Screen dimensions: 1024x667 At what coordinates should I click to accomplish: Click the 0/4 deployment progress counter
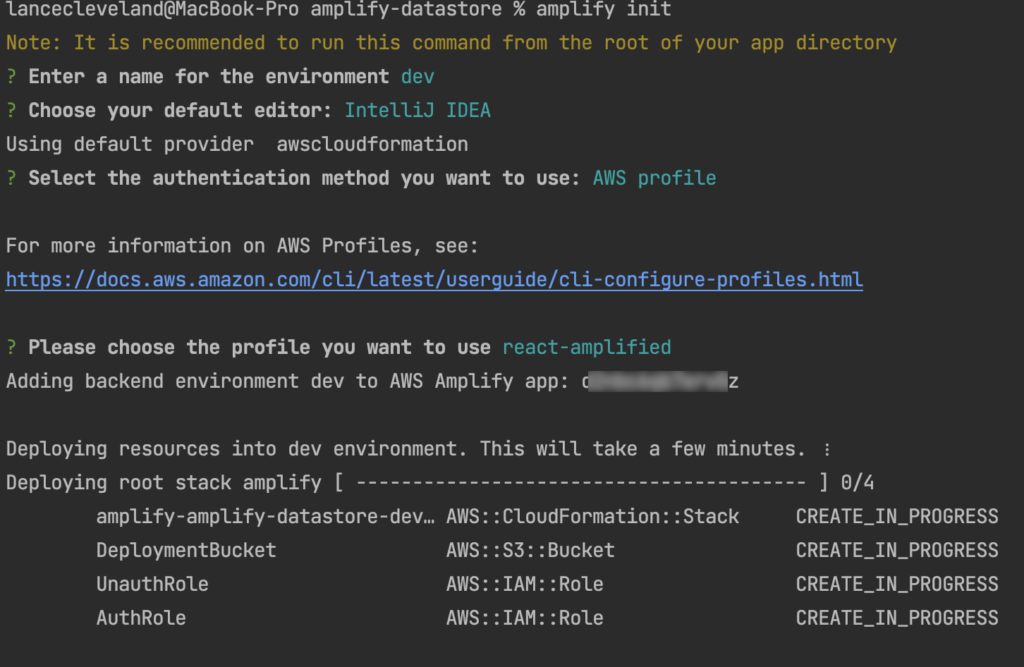857,483
